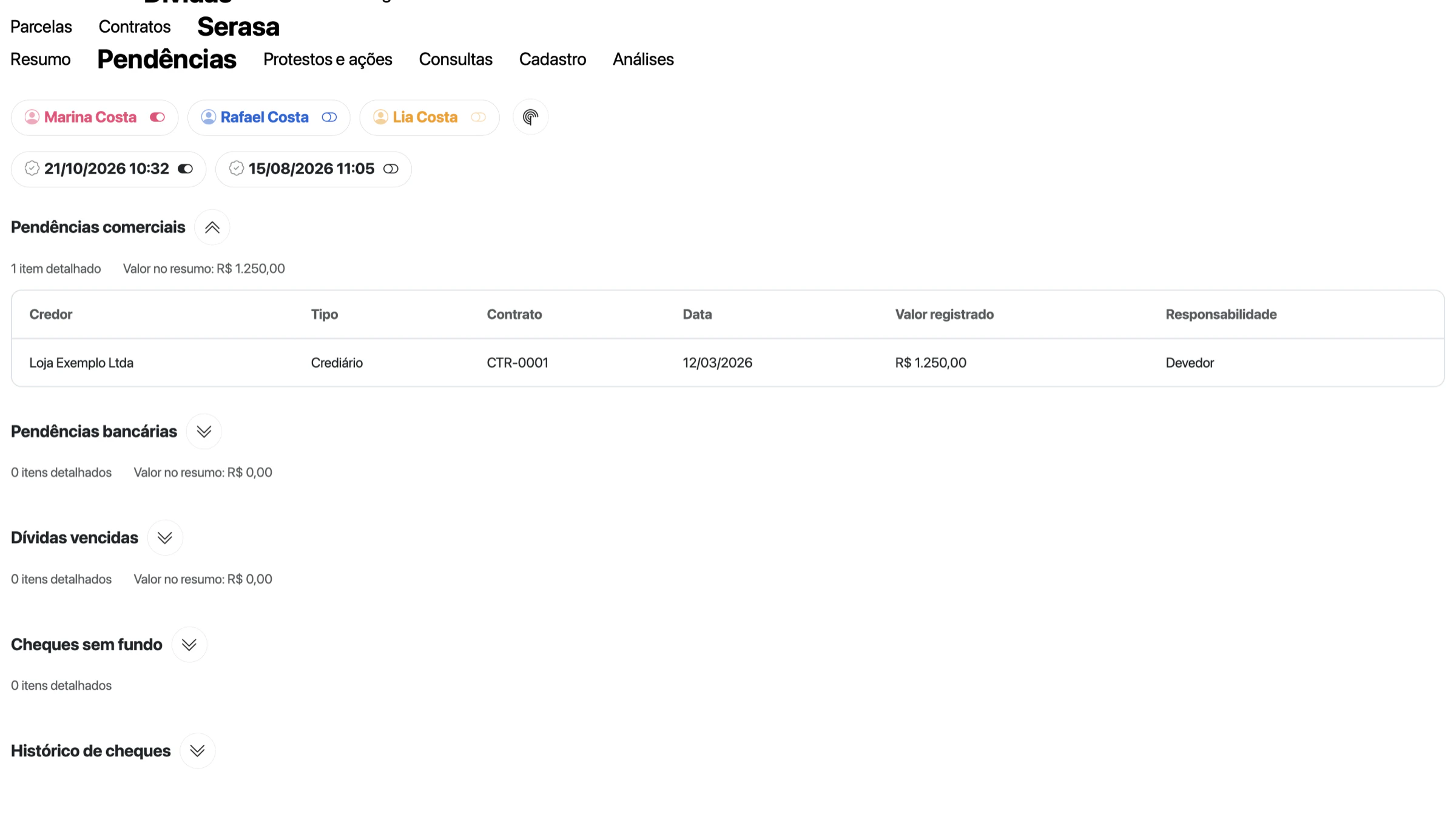Click the date 12/03/2026 cell

[718, 363]
